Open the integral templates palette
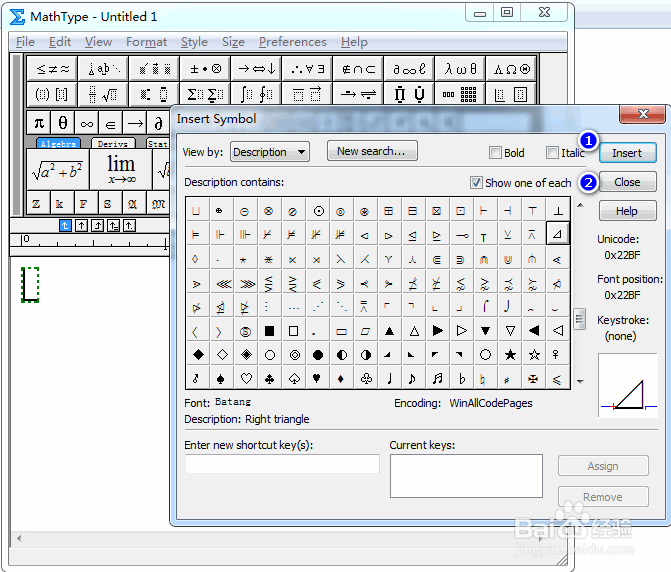The width and height of the screenshot is (671, 572). (x=256, y=94)
